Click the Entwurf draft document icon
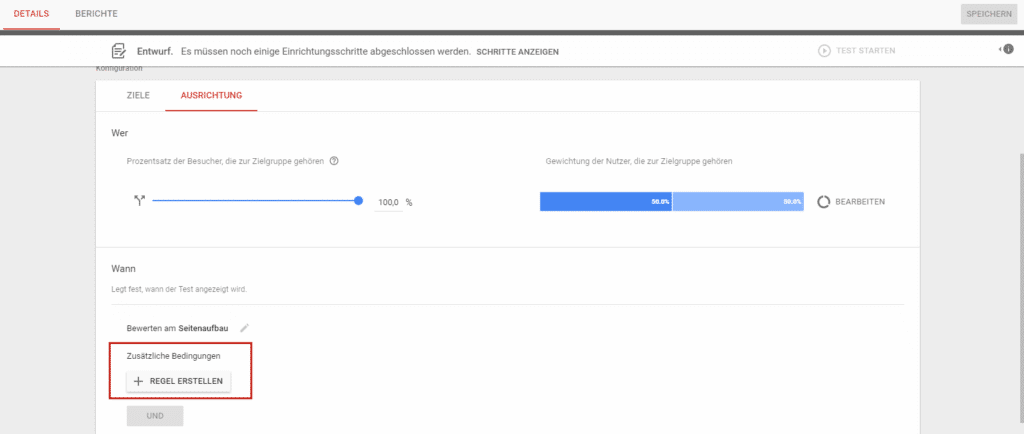The width and height of the screenshot is (1024, 434). [119, 50]
